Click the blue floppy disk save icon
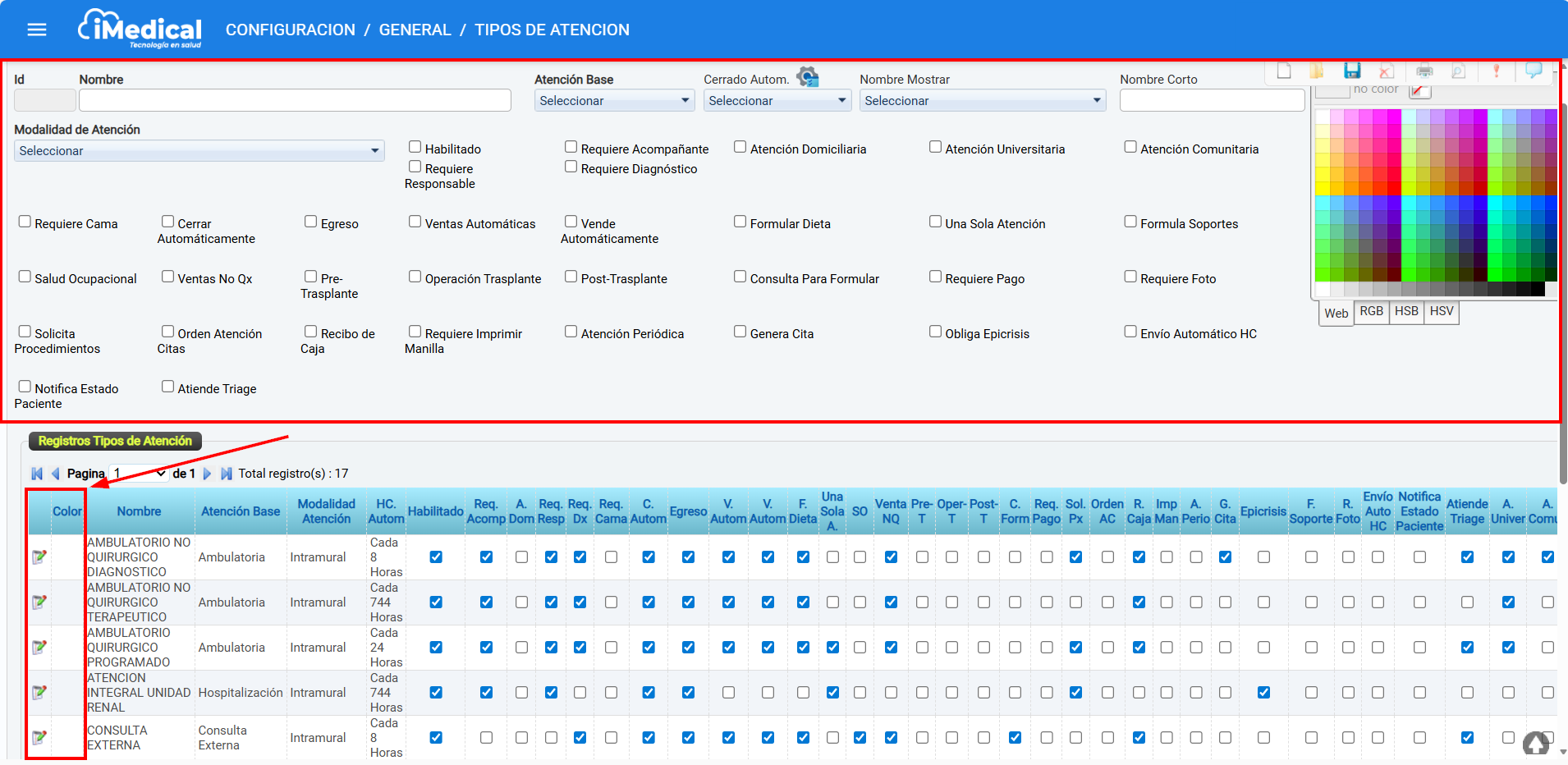Viewport: 1568px width, 765px height. [1352, 71]
